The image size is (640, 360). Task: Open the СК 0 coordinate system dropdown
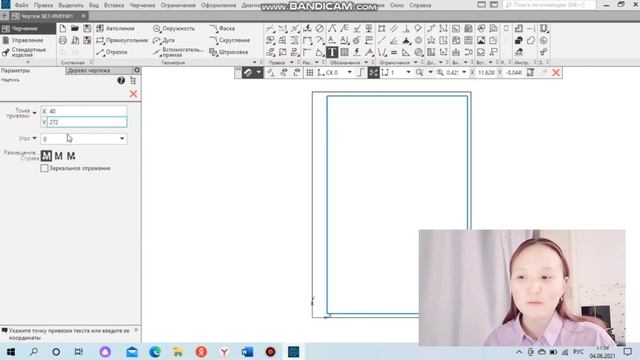[x=349, y=73]
